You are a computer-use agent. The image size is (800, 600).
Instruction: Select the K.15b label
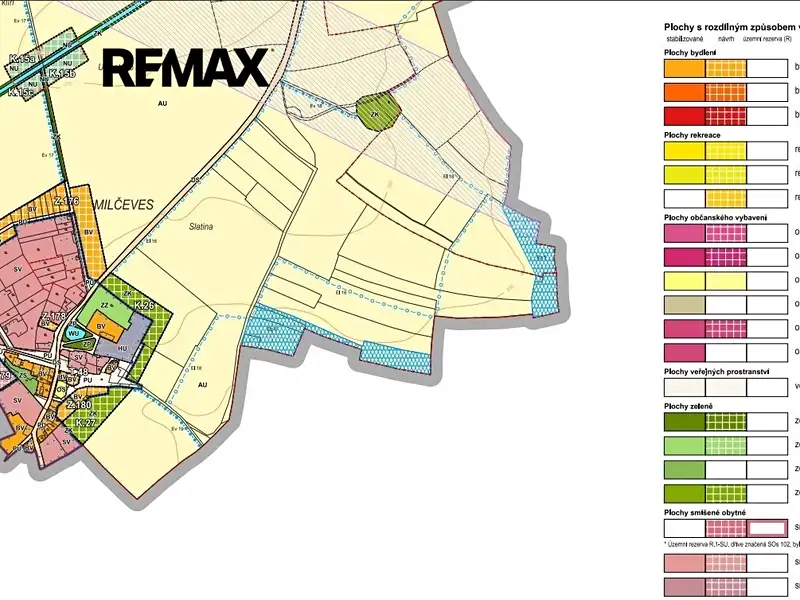[x=62, y=74]
